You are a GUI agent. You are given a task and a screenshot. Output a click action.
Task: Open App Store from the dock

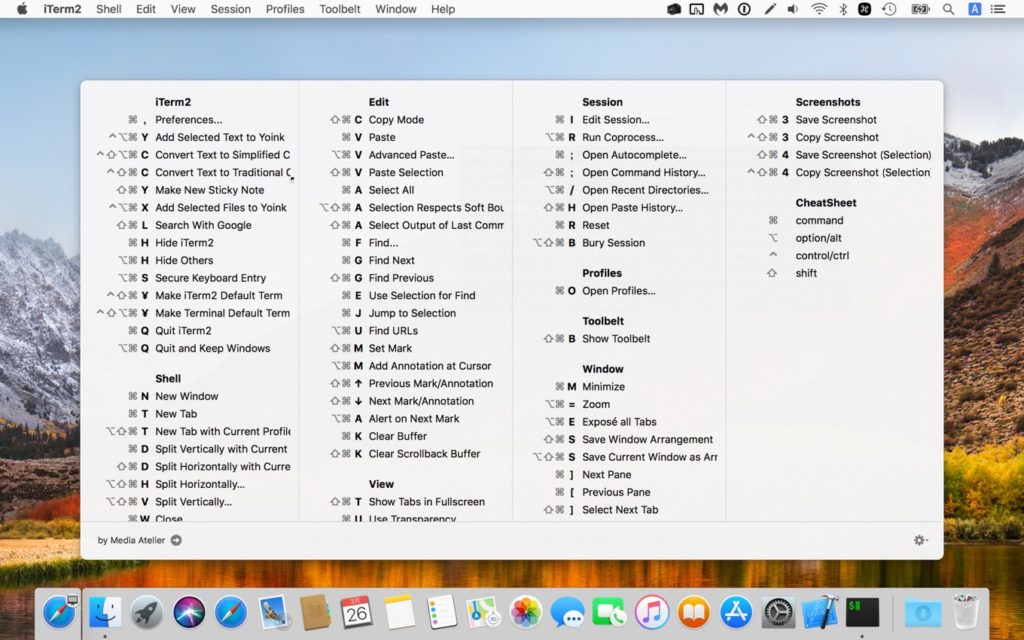tap(736, 611)
